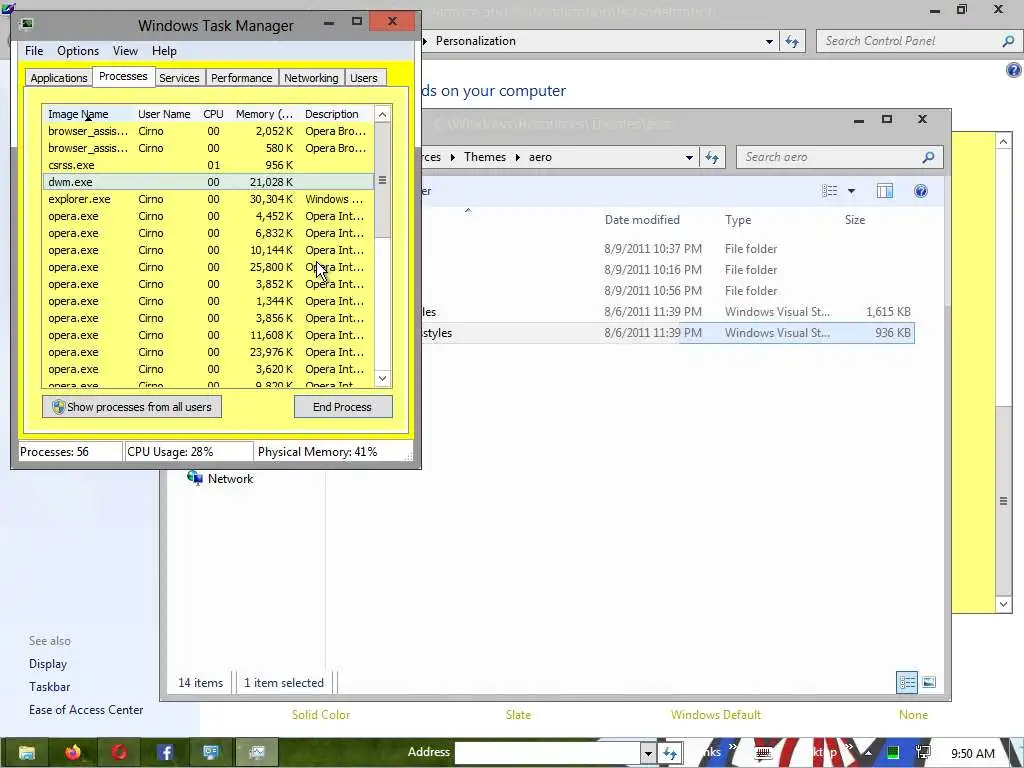The width and height of the screenshot is (1024, 768).
Task: Sort processes by Memory column
Action: click(264, 114)
